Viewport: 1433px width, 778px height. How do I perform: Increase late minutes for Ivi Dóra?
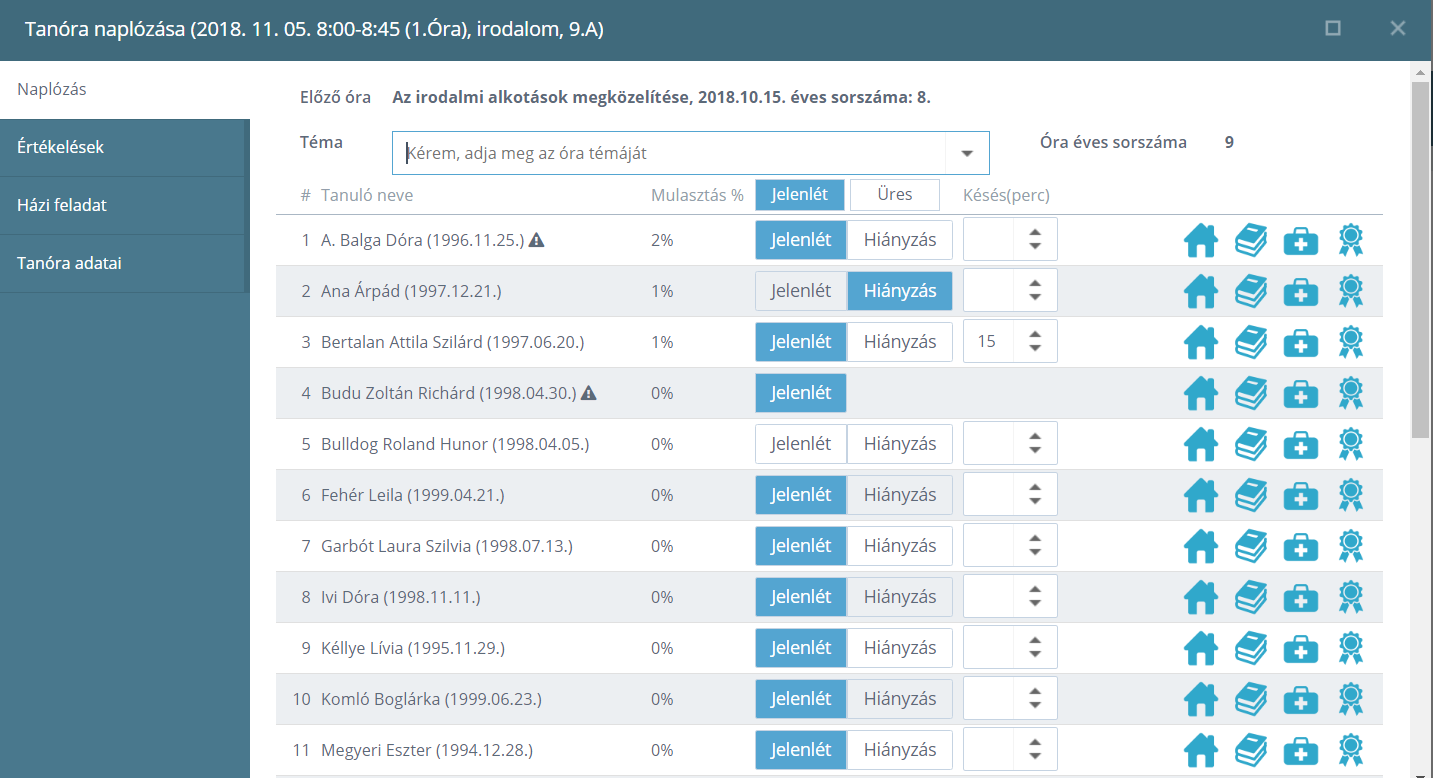pos(1035,589)
